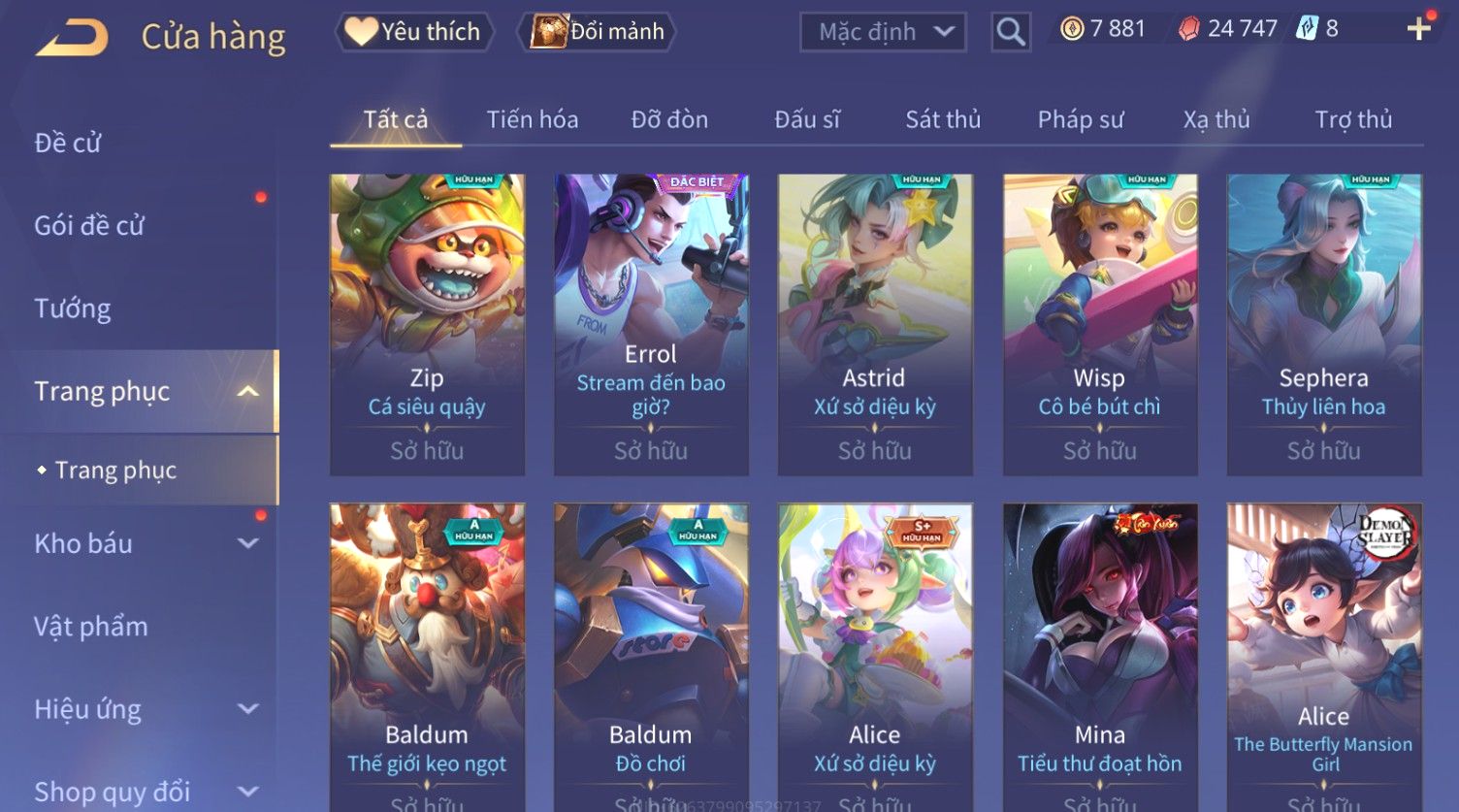1459x812 pixels.
Task: Tap the red gem currency icon
Action: (x=1188, y=29)
